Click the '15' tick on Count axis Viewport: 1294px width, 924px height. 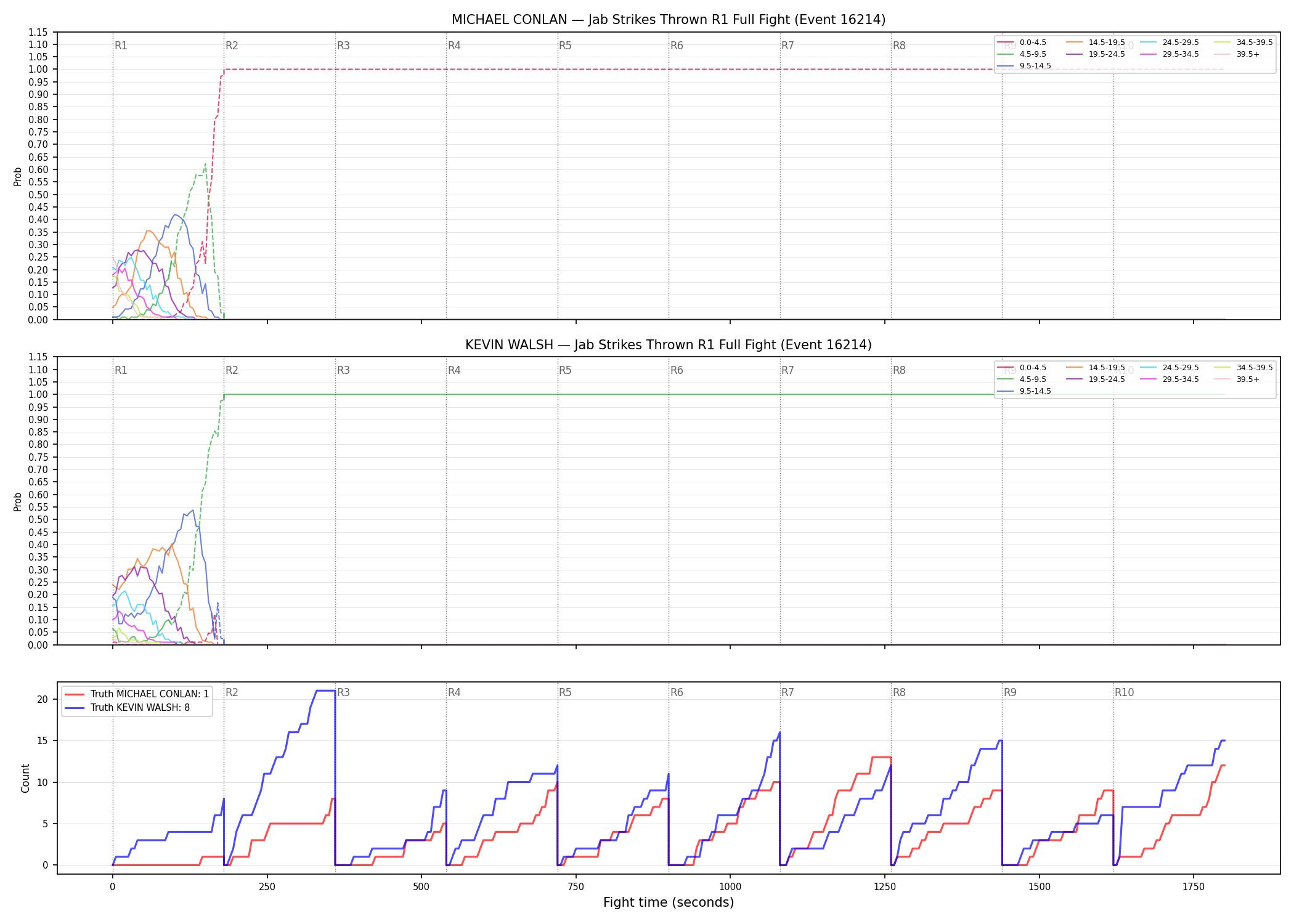tap(43, 740)
